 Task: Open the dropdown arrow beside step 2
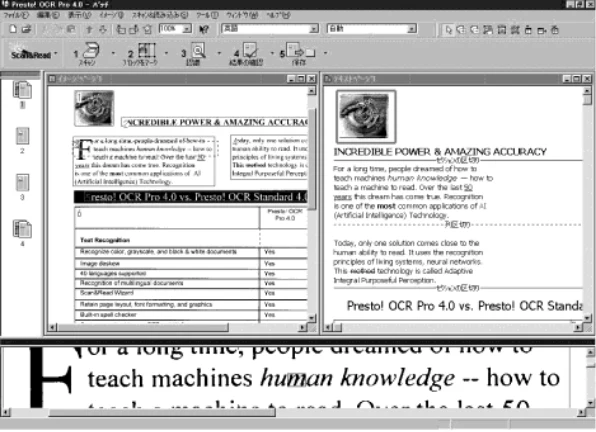(166, 53)
